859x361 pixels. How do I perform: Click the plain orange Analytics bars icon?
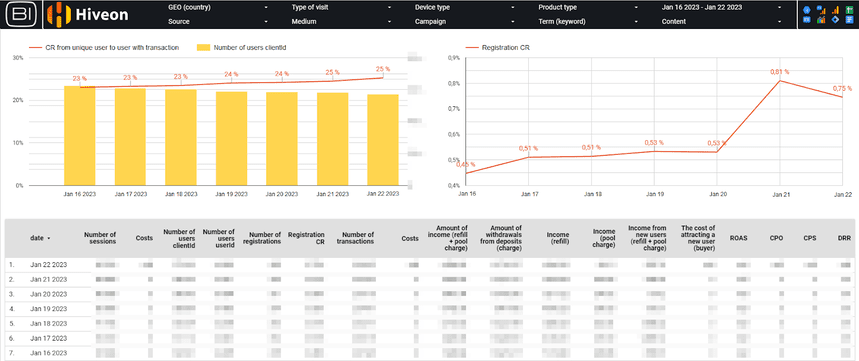(835, 10)
